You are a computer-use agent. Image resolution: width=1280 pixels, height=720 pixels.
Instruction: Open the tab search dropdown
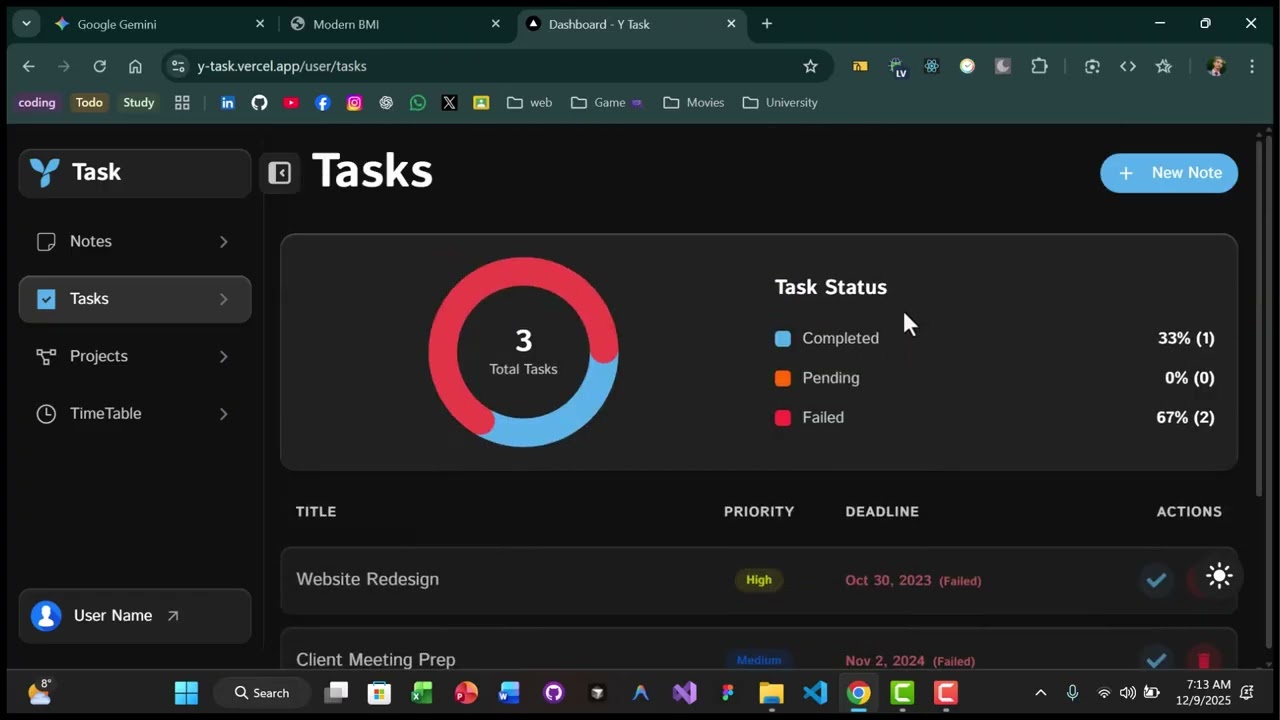click(x=26, y=23)
